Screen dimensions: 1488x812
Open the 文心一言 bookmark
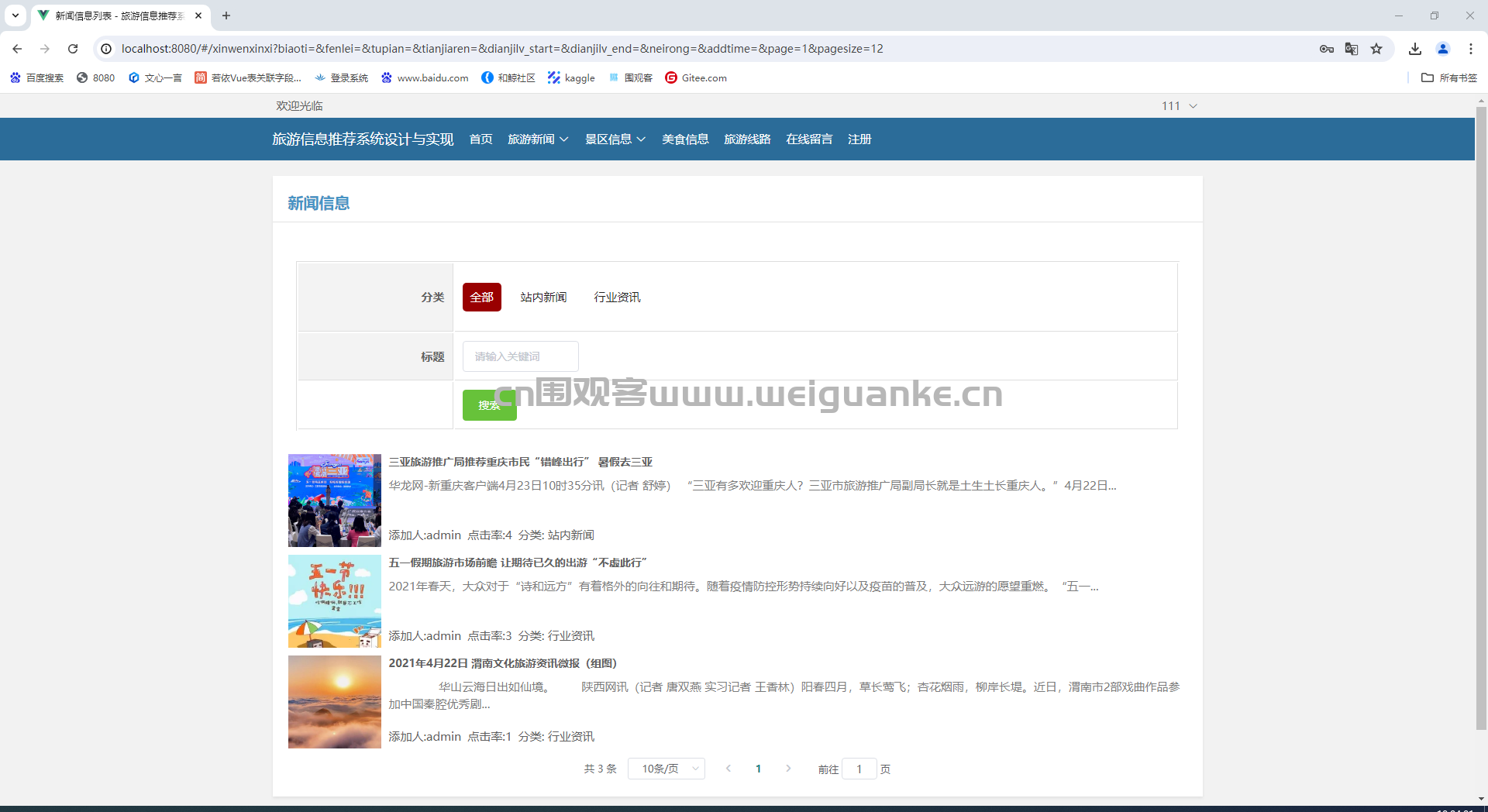[x=155, y=77]
